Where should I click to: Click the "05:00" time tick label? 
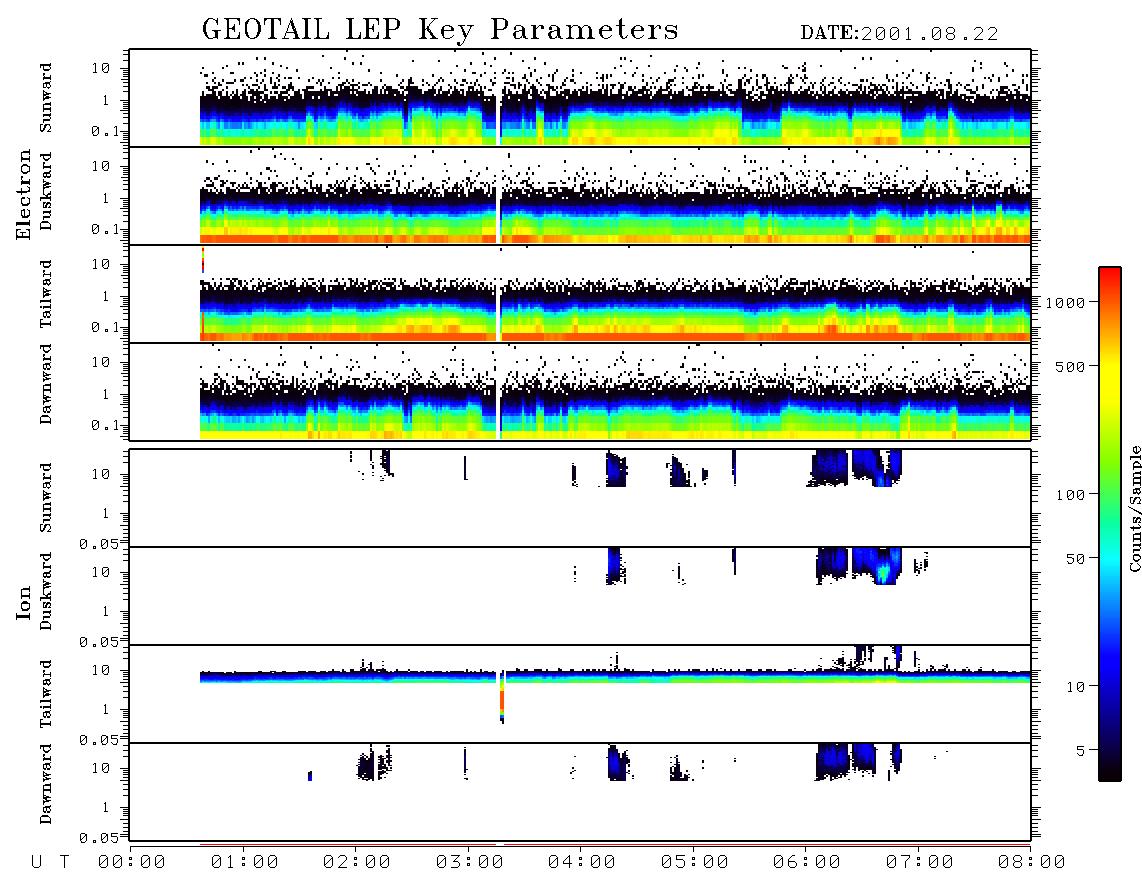point(695,863)
